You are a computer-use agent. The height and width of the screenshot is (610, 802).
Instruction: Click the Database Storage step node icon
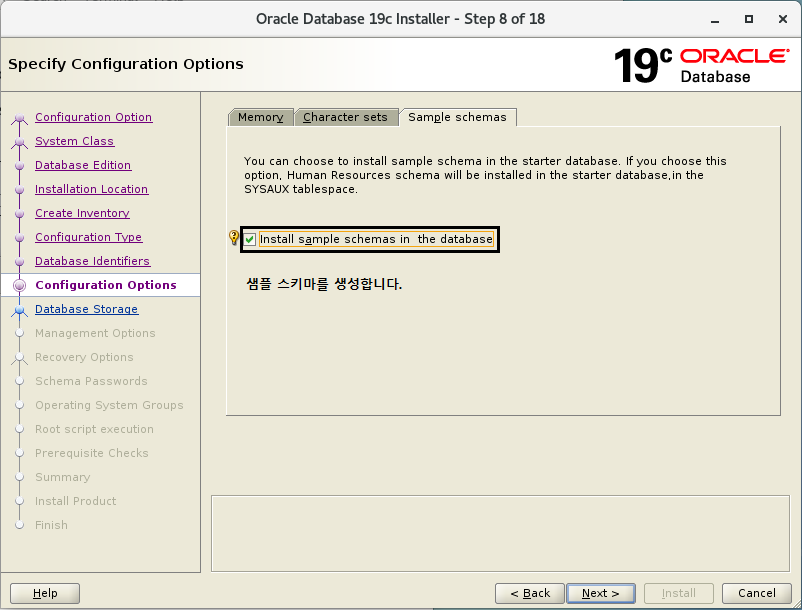tap(19, 310)
